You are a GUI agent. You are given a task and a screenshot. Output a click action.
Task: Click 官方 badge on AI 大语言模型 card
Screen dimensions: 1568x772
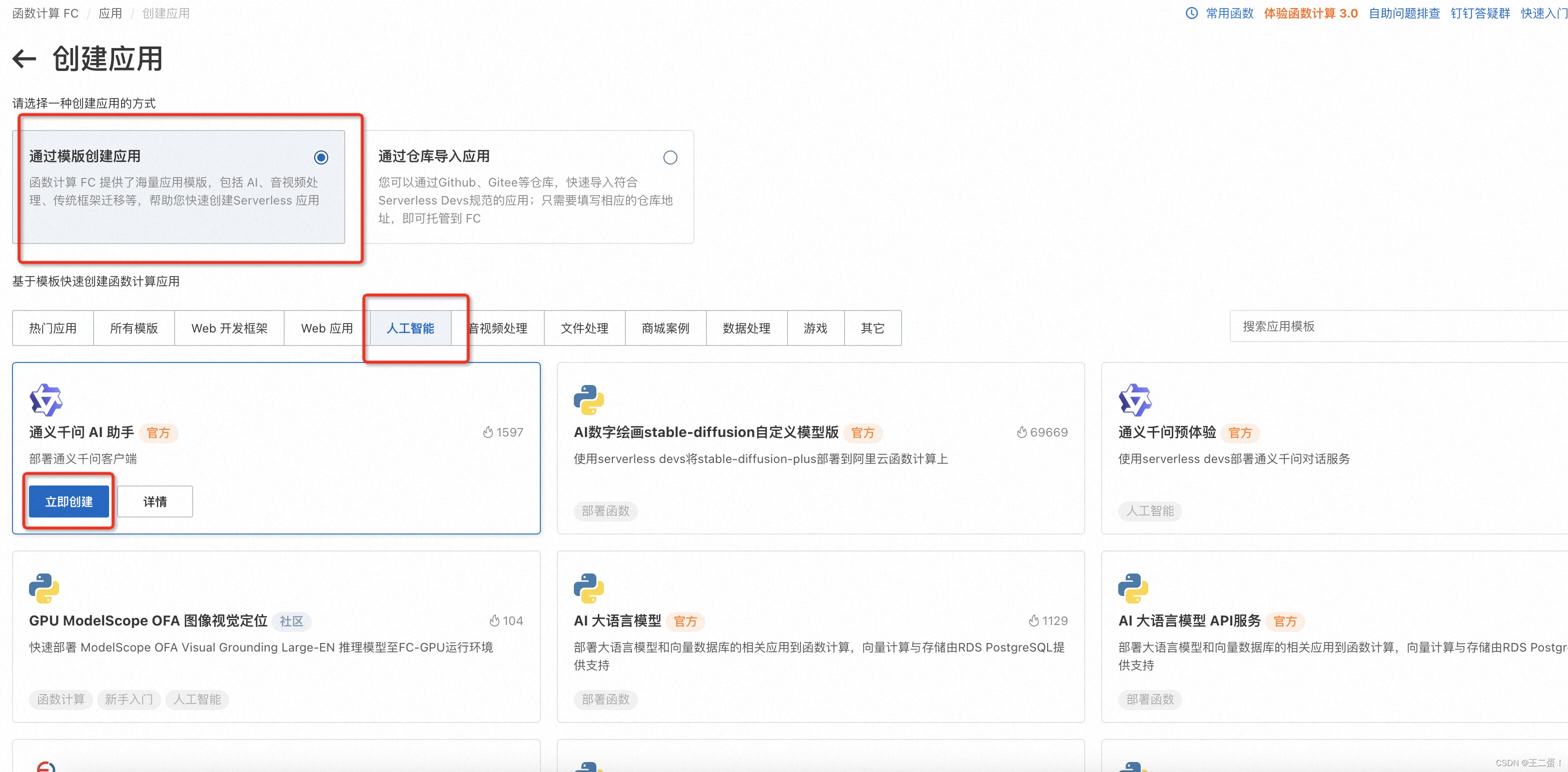point(685,621)
